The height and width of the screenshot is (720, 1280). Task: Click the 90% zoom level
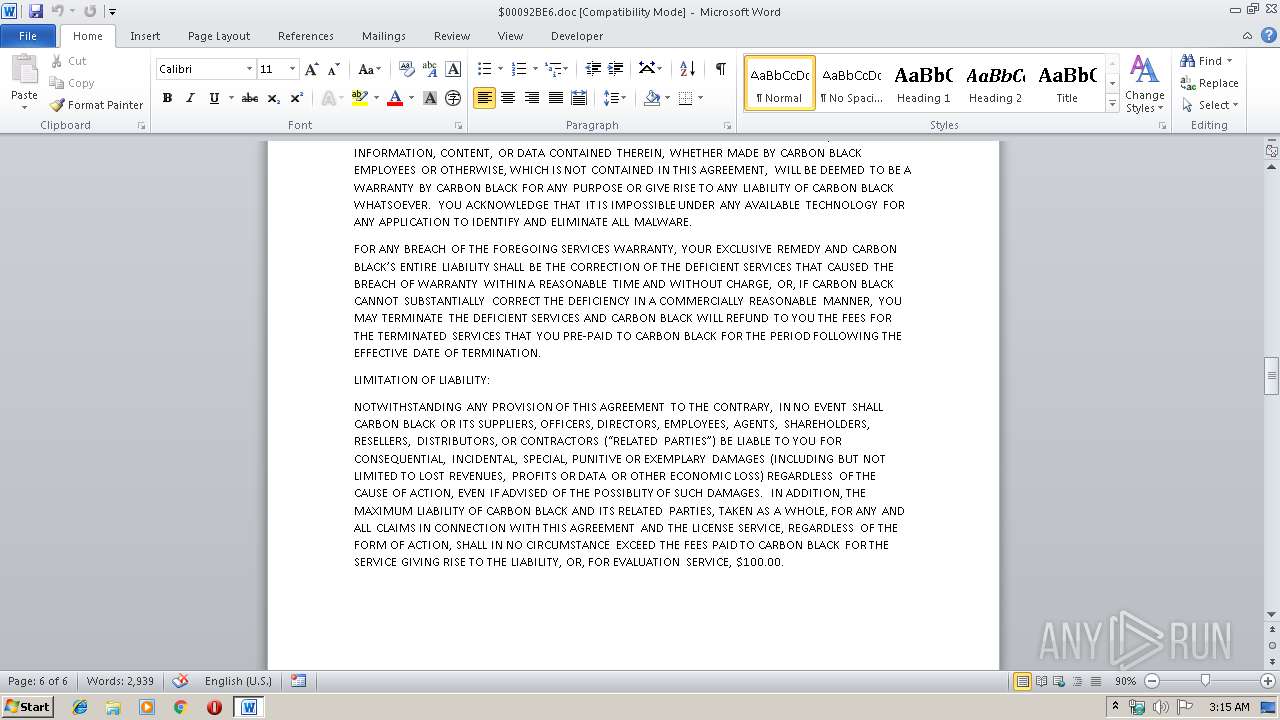tap(1125, 681)
